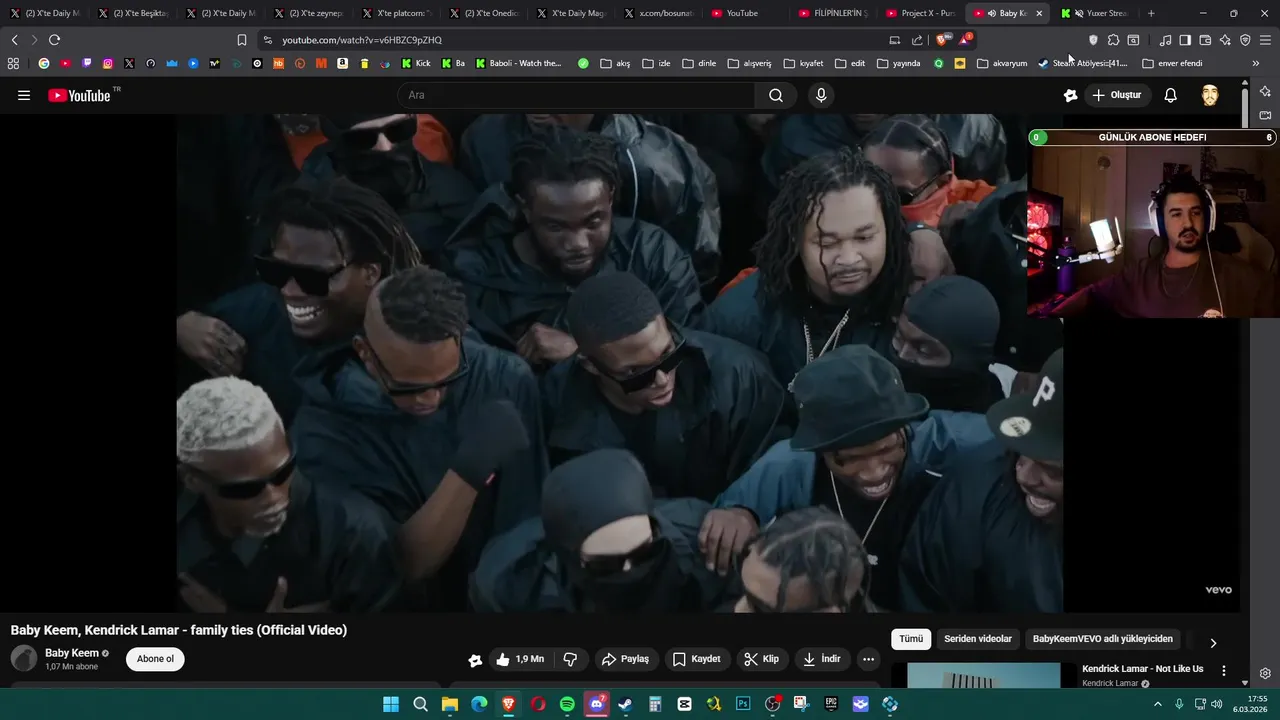Open Spotify from the taskbar
The image size is (1280, 720).
point(567,704)
